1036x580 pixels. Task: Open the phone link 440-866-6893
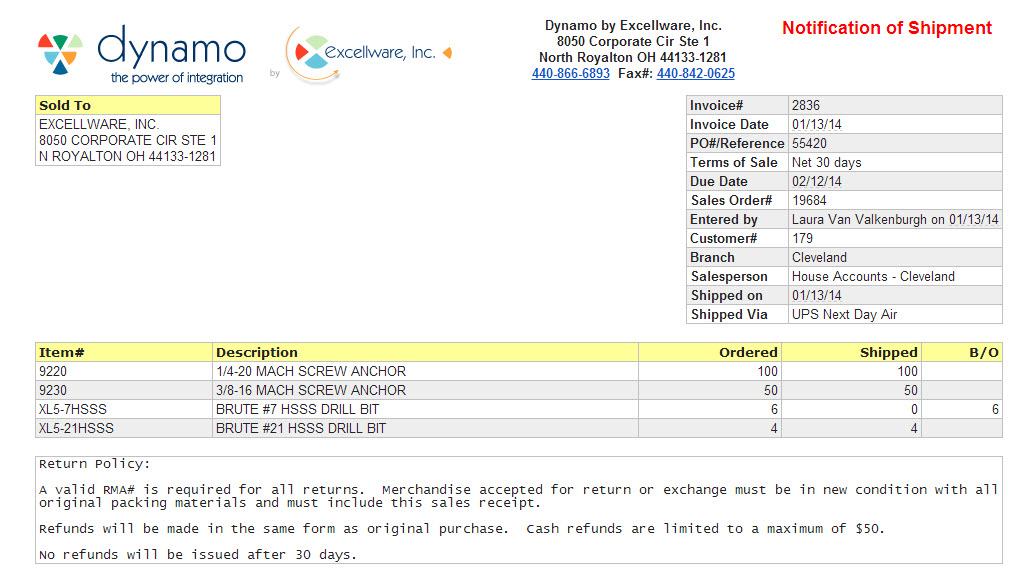[570, 73]
